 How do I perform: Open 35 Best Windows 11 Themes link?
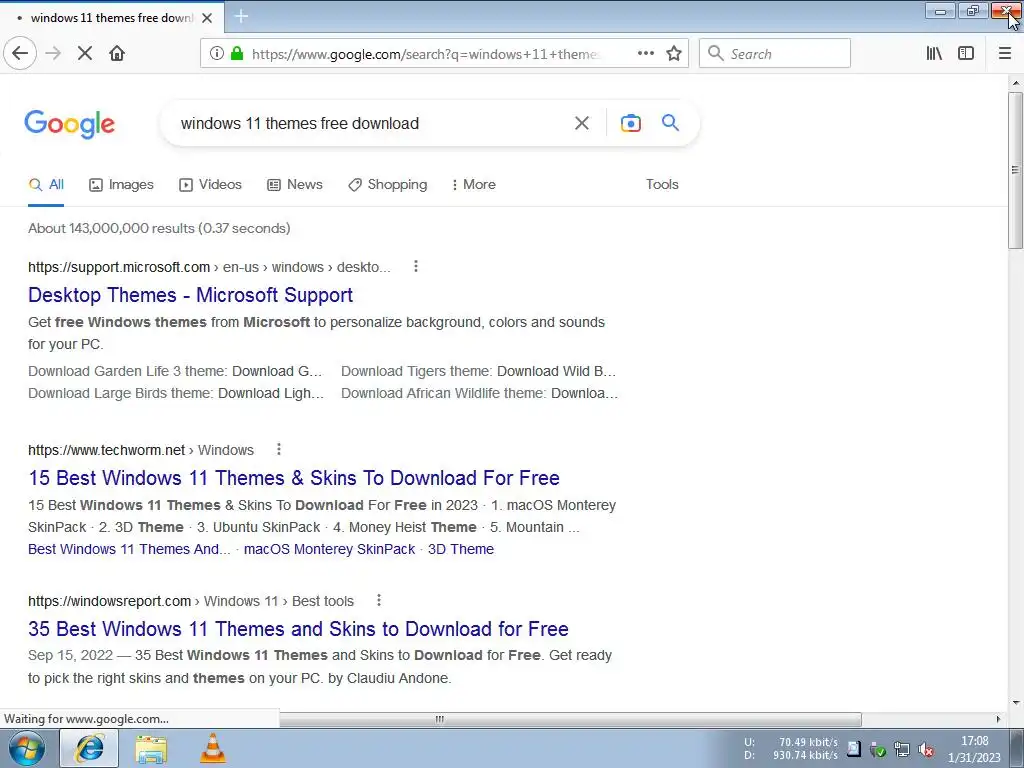click(x=298, y=629)
